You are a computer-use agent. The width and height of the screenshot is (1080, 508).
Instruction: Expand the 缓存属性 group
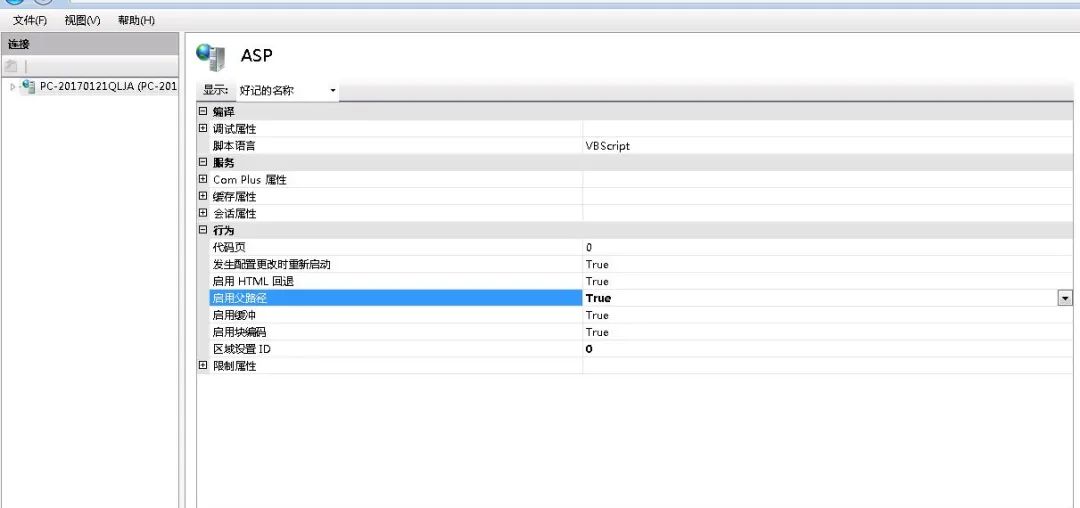(x=203, y=196)
